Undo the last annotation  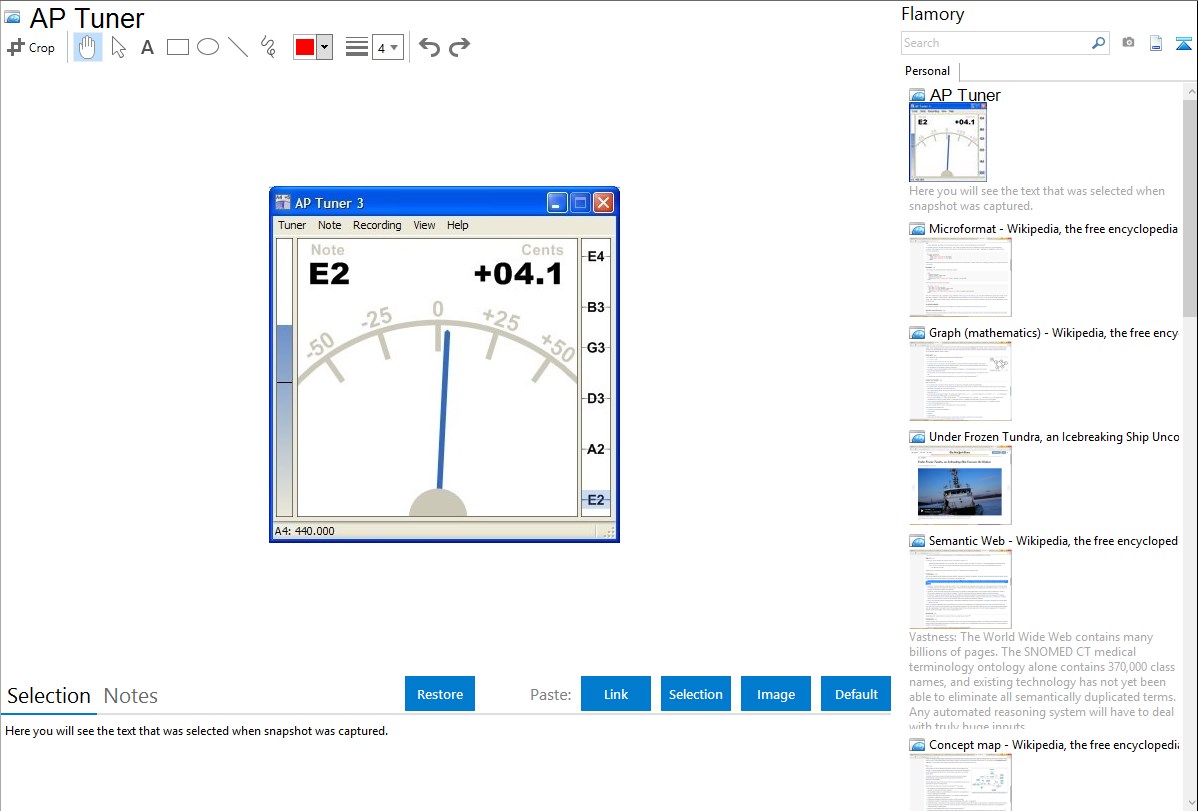(x=429, y=47)
